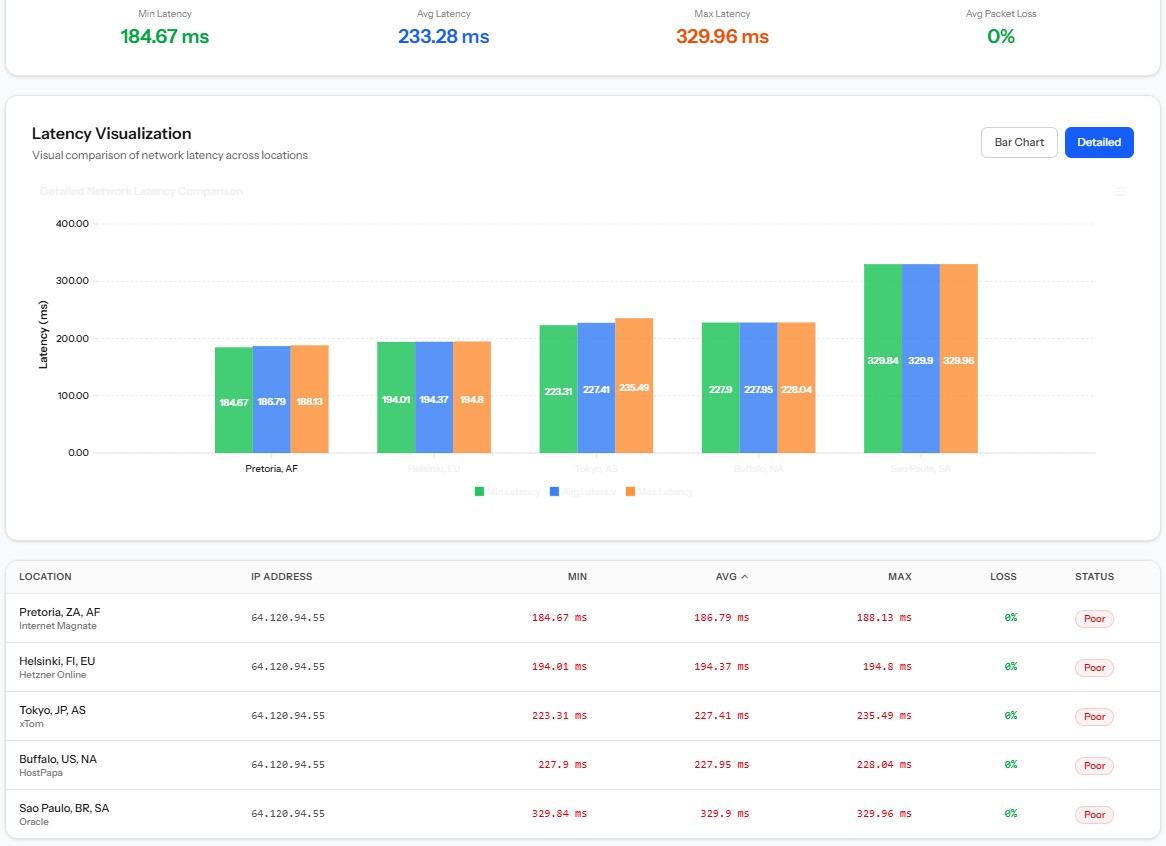This screenshot has height=846, width=1166.
Task: Click Poor status badge for Pretoria row
Action: coord(1095,619)
